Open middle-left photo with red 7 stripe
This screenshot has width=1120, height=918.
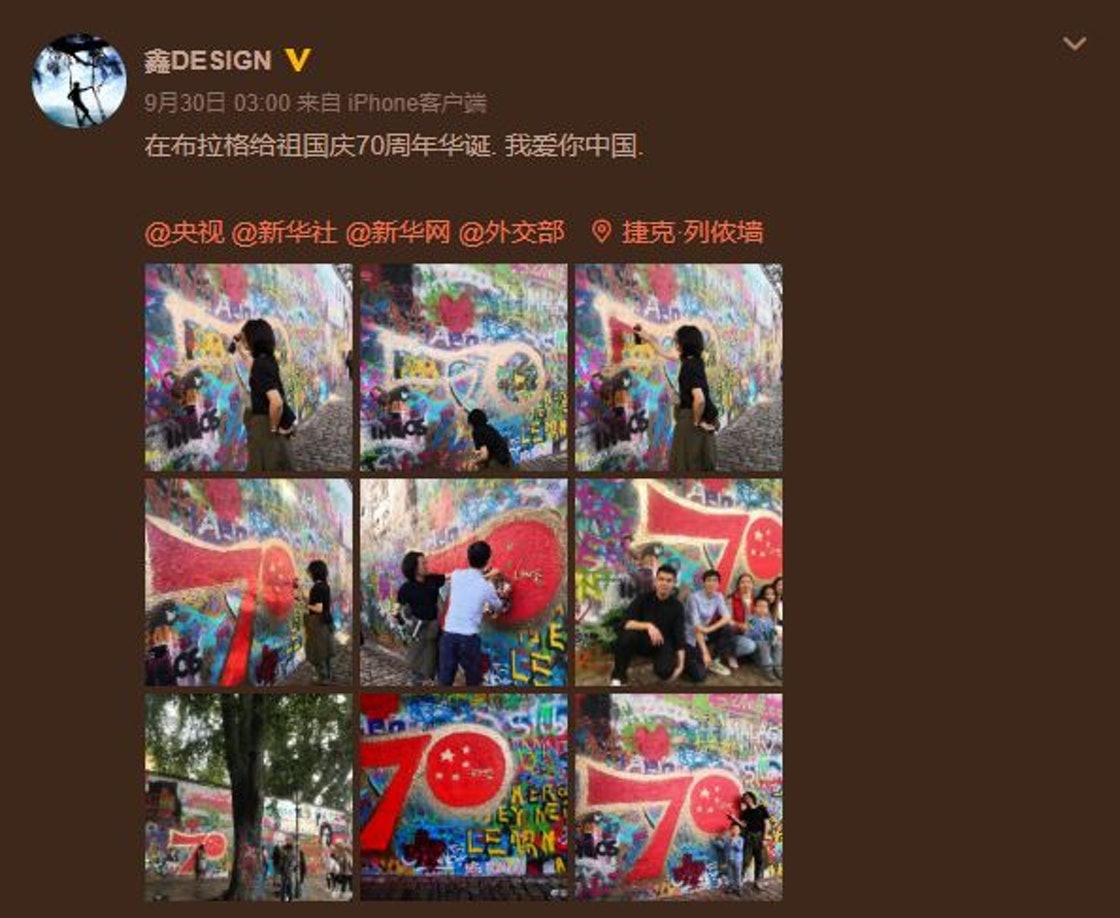tap(249, 582)
